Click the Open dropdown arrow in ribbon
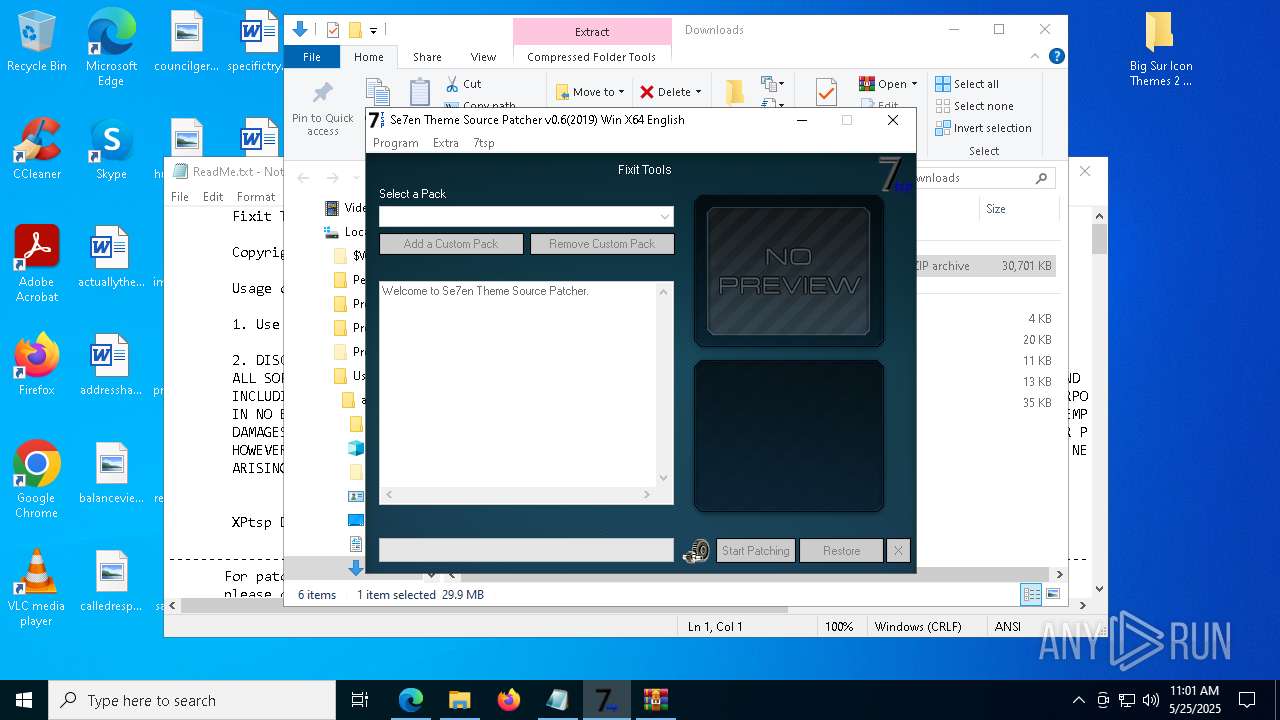This screenshot has width=1280, height=720. point(914,84)
